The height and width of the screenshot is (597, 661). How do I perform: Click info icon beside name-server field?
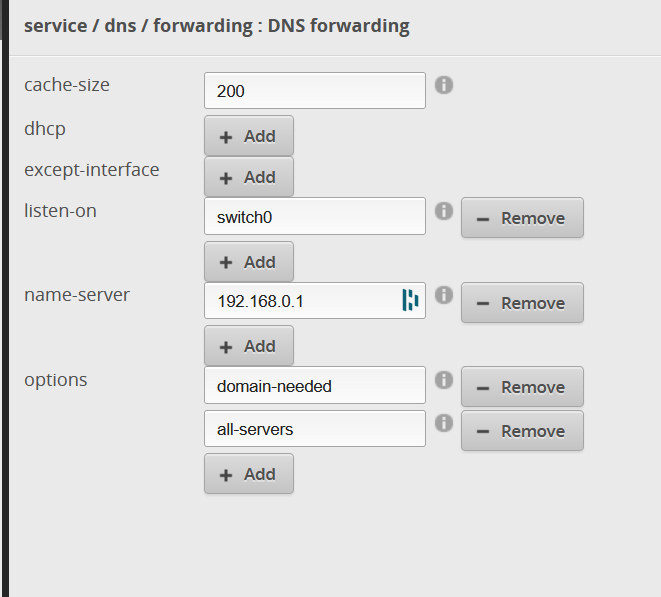[444, 296]
